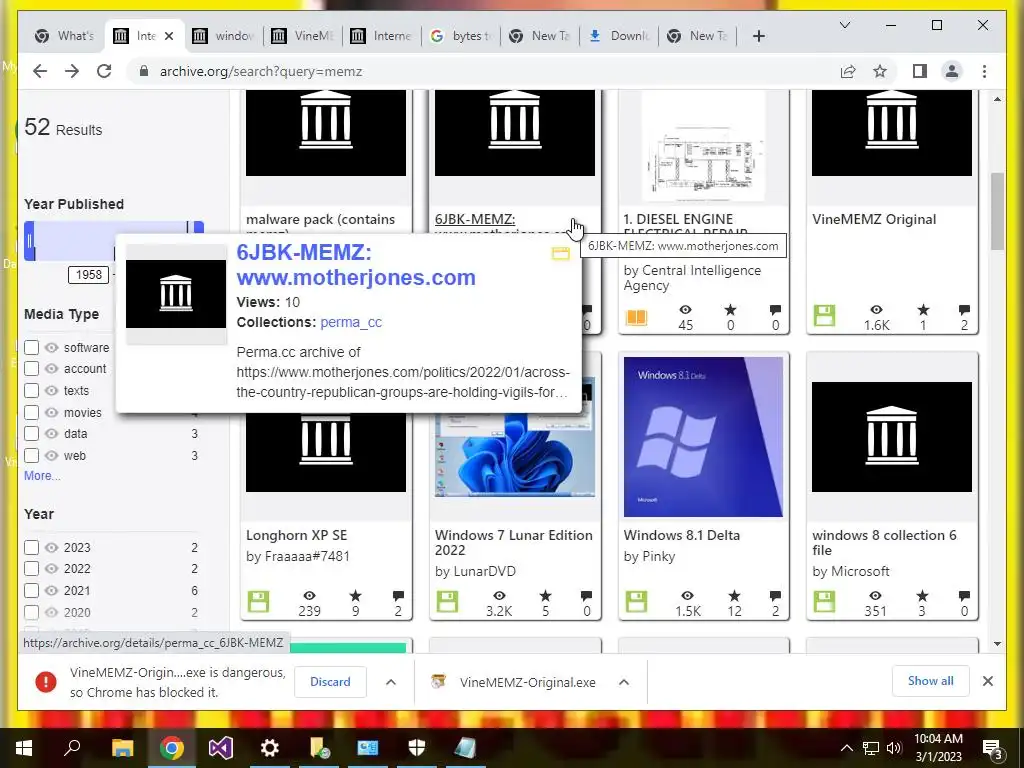Expand options for VineMEMZ-Original.exe download
The height and width of the screenshot is (768, 1024).
624,682
